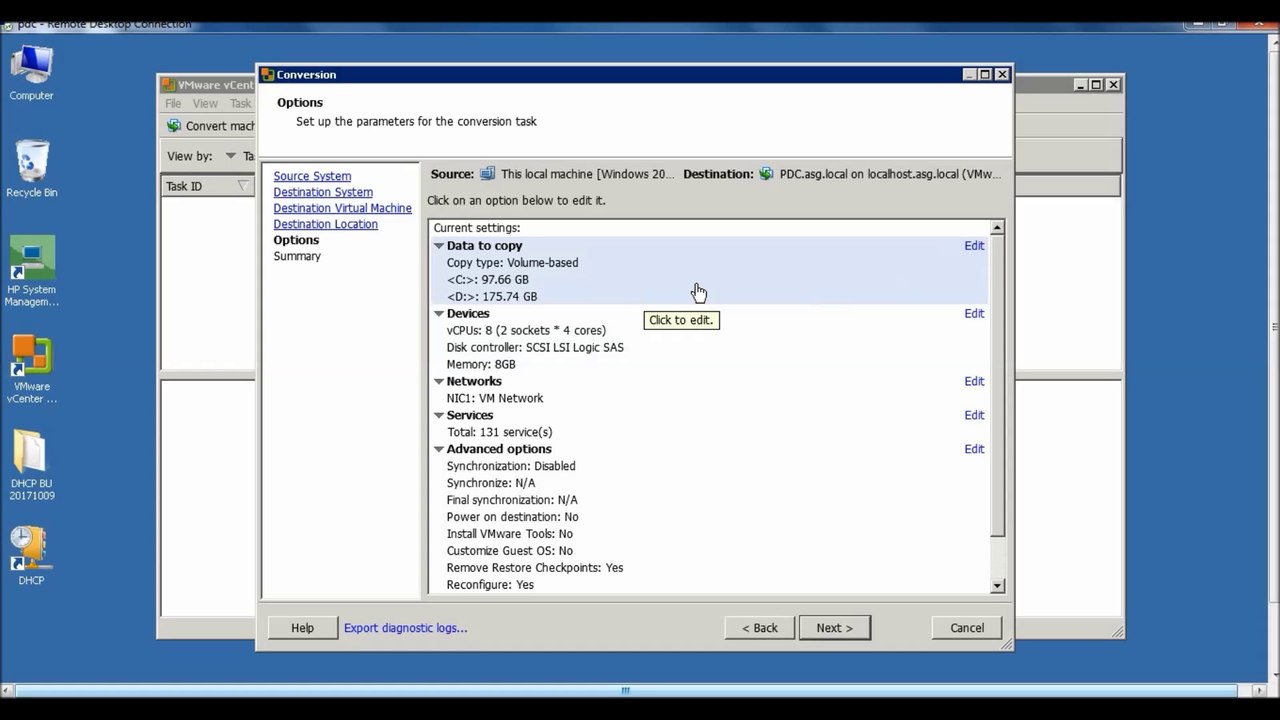Click the Next button
Screen dimensions: 1280x720
pos(834,628)
